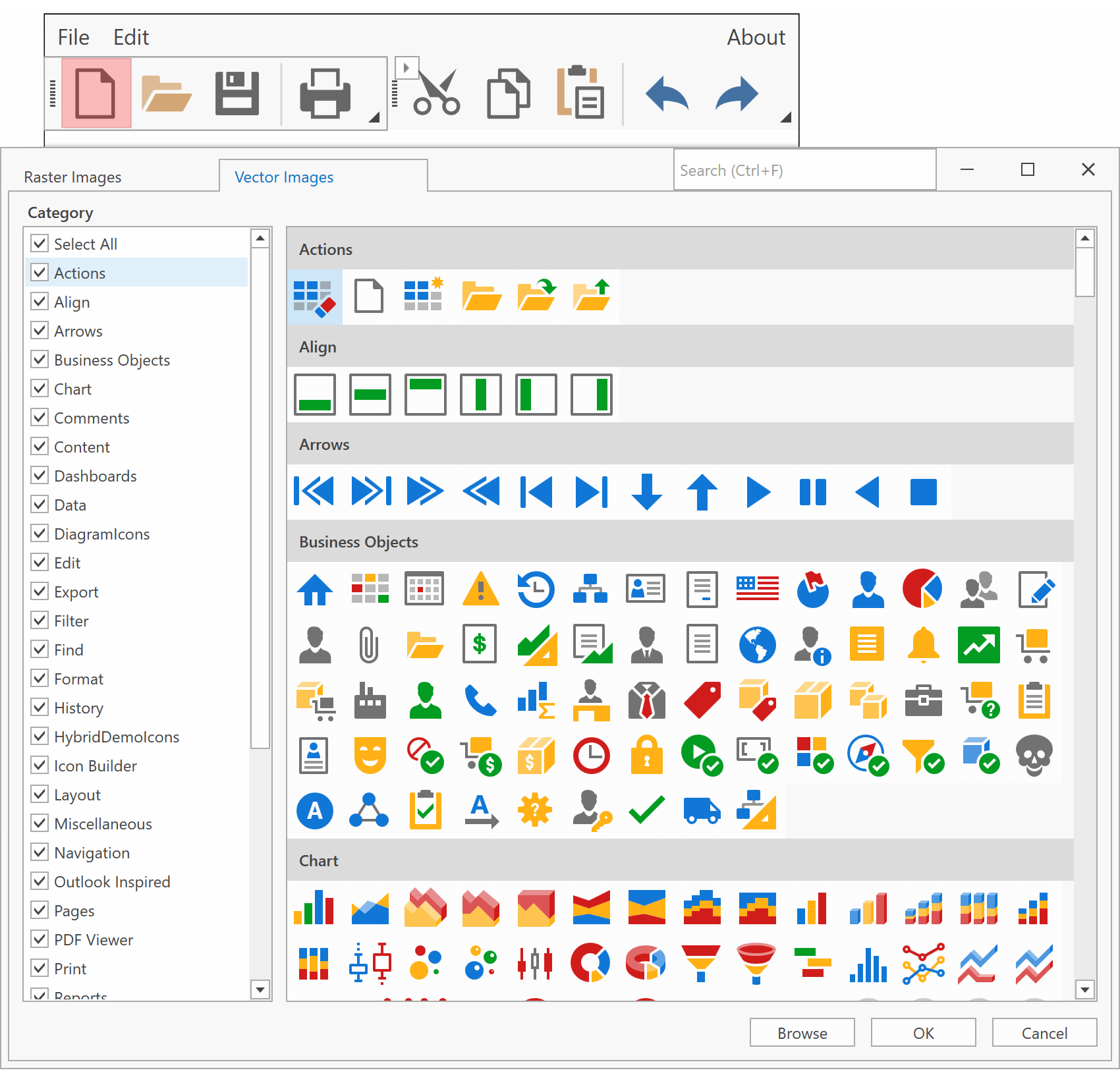This screenshot has height=1083, width=1120.
Task: Click the Browse button
Action: (x=802, y=1032)
